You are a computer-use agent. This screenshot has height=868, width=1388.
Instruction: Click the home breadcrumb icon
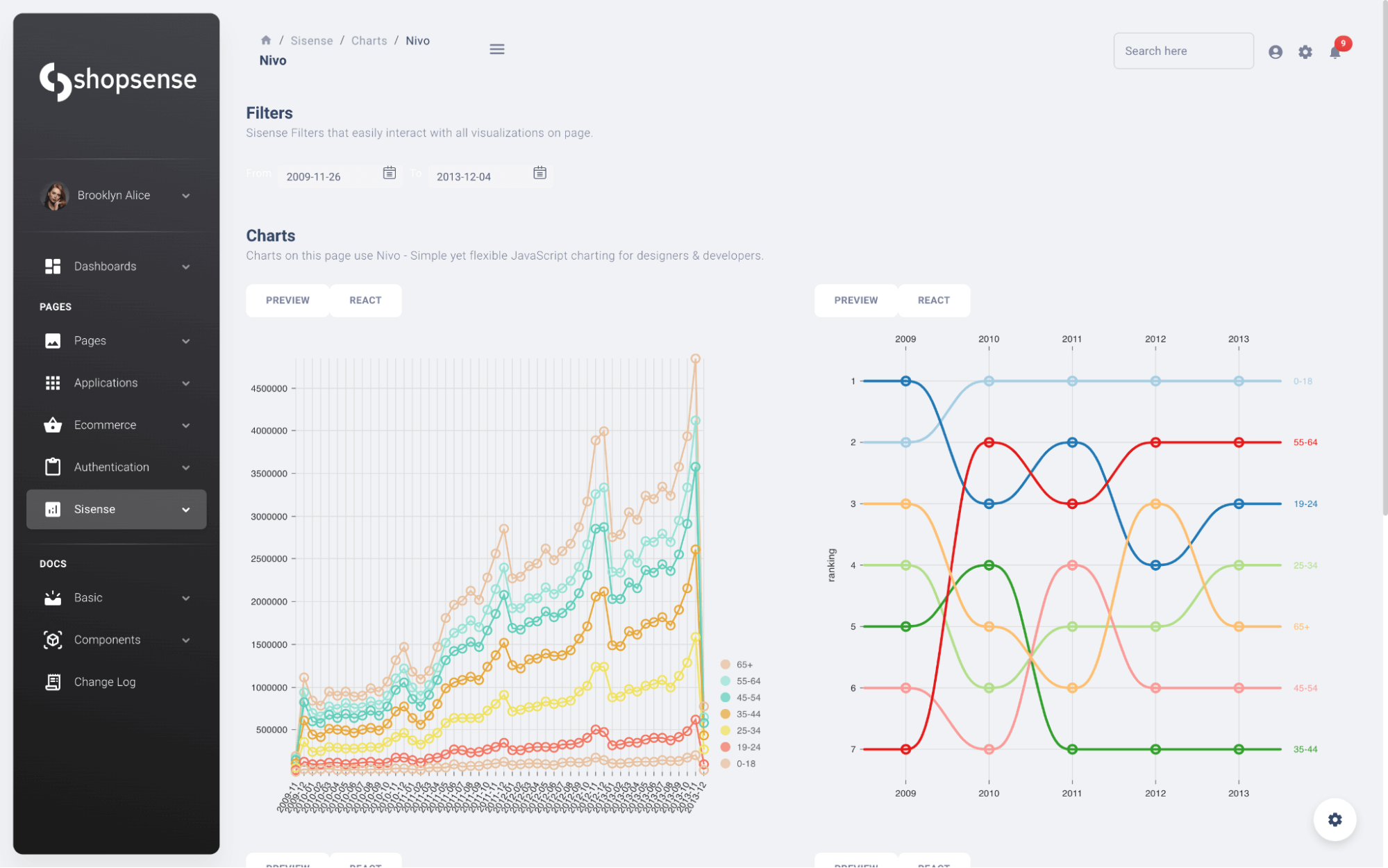tap(265, 40)
